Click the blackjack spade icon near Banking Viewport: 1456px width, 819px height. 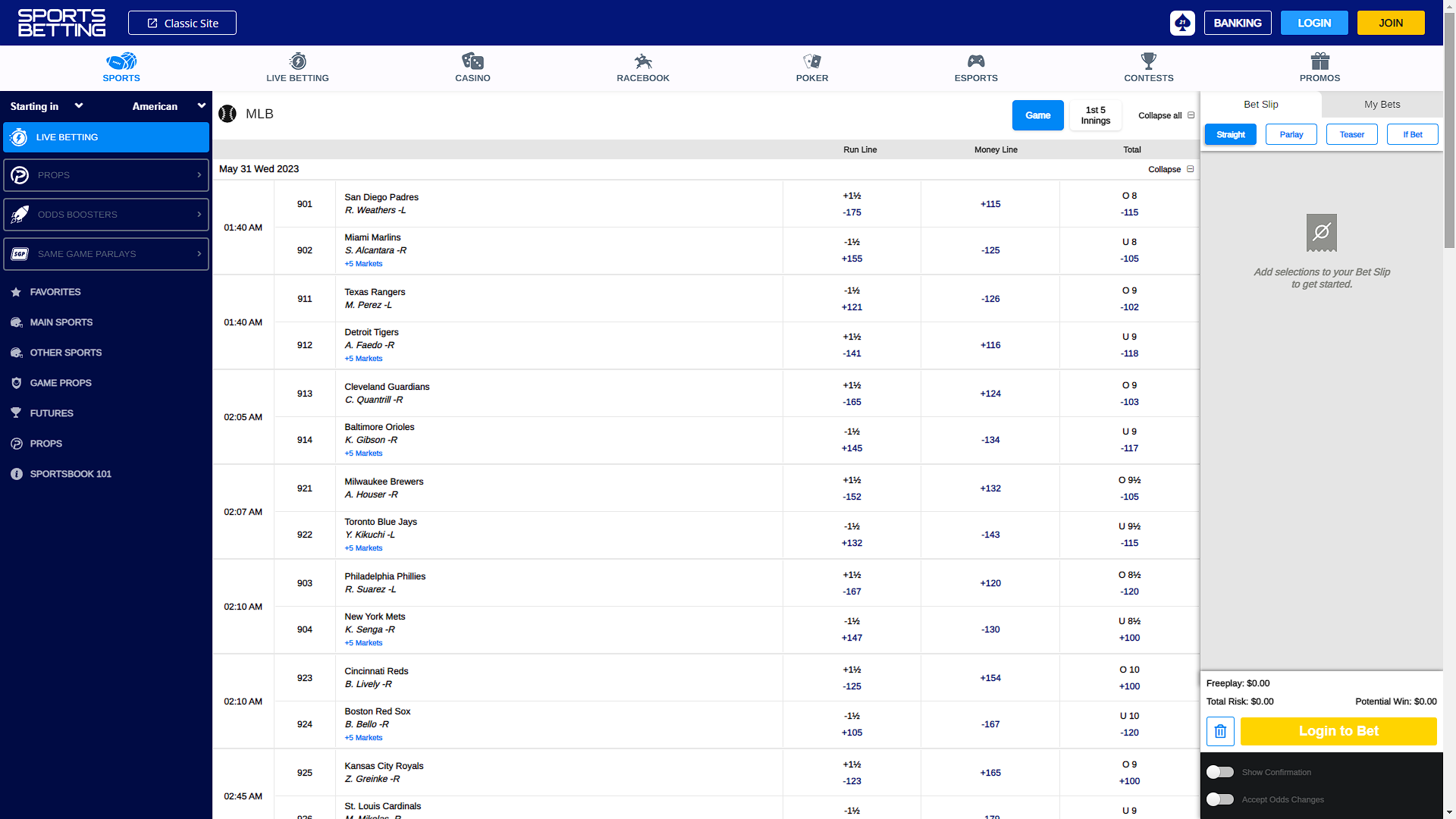[1182, 23]
